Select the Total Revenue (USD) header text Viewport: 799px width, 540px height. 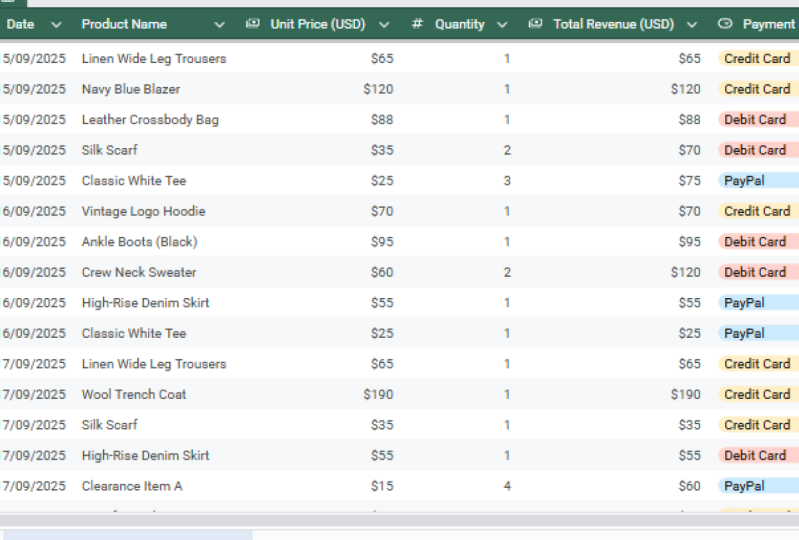pos(613,24)
